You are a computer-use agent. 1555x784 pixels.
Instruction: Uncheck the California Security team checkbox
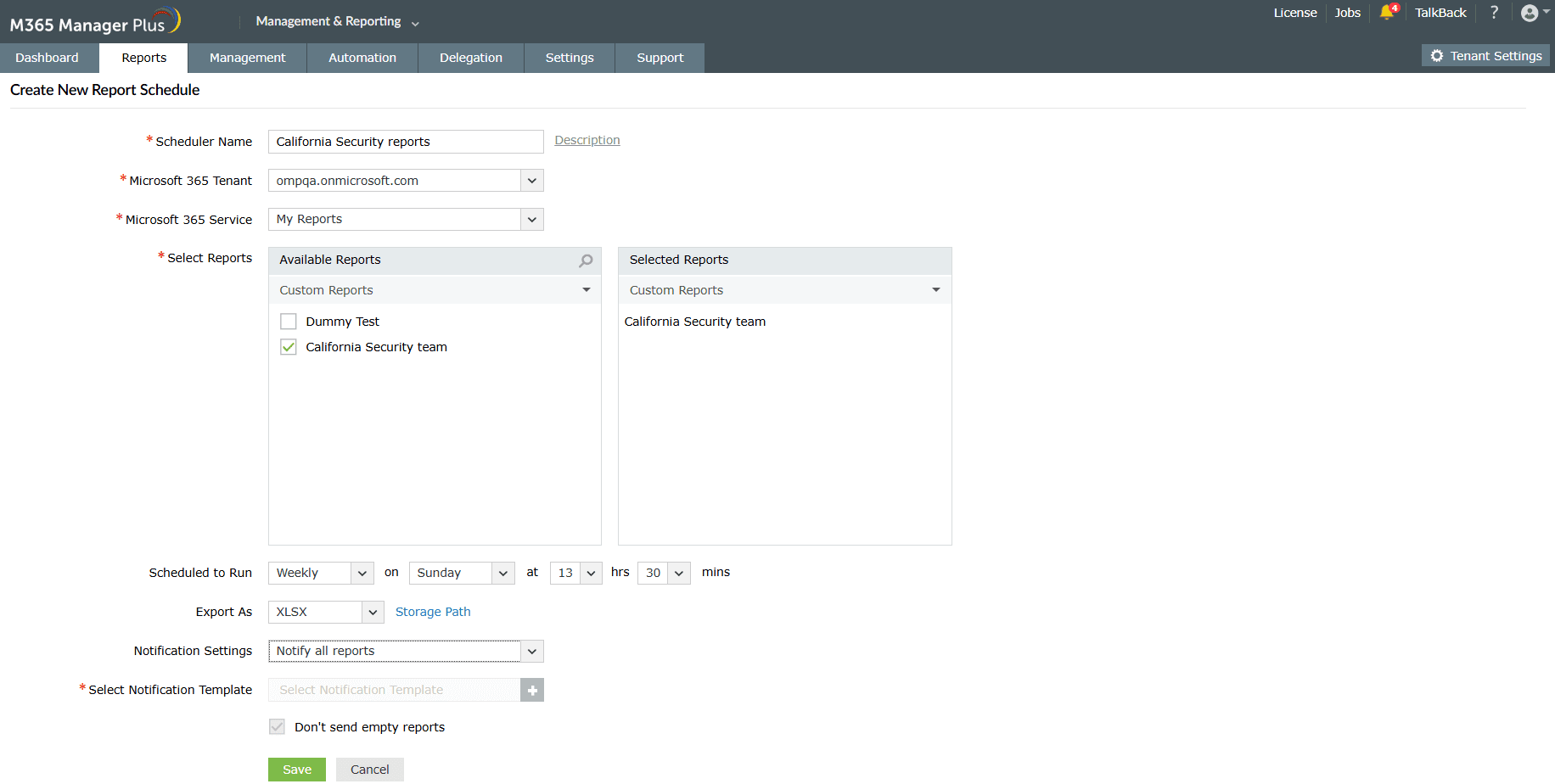289,347
